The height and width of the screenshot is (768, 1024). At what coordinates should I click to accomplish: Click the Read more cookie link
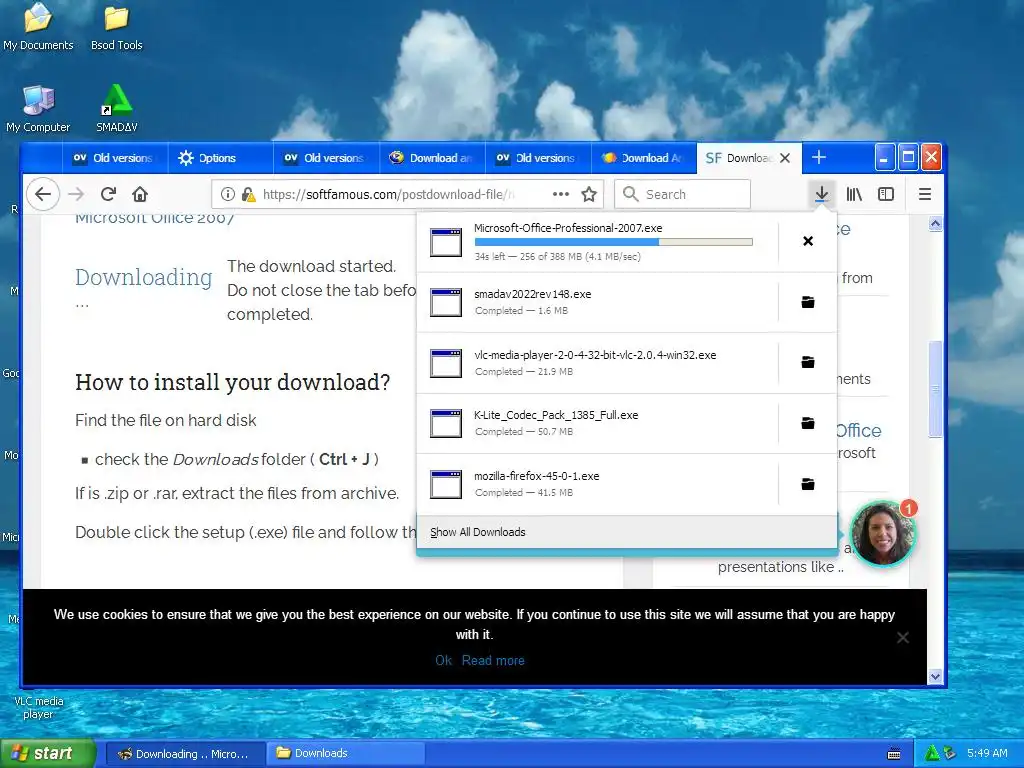[x=493, y=660]
